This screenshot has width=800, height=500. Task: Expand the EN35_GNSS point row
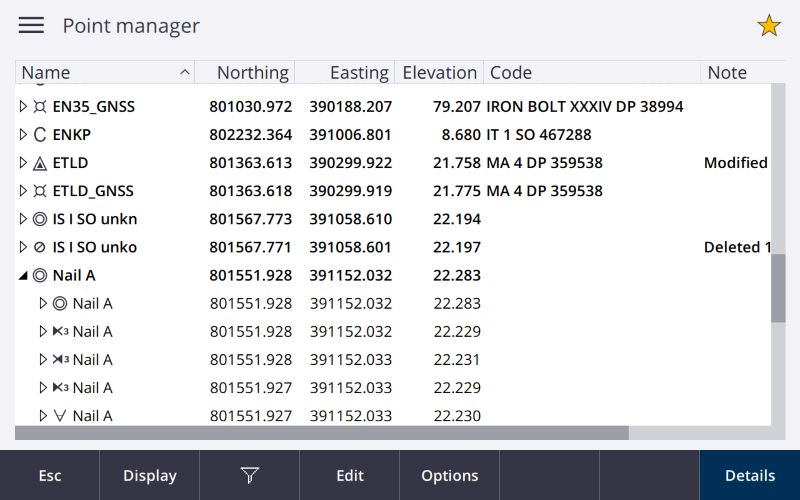click(x=23, y=106)
